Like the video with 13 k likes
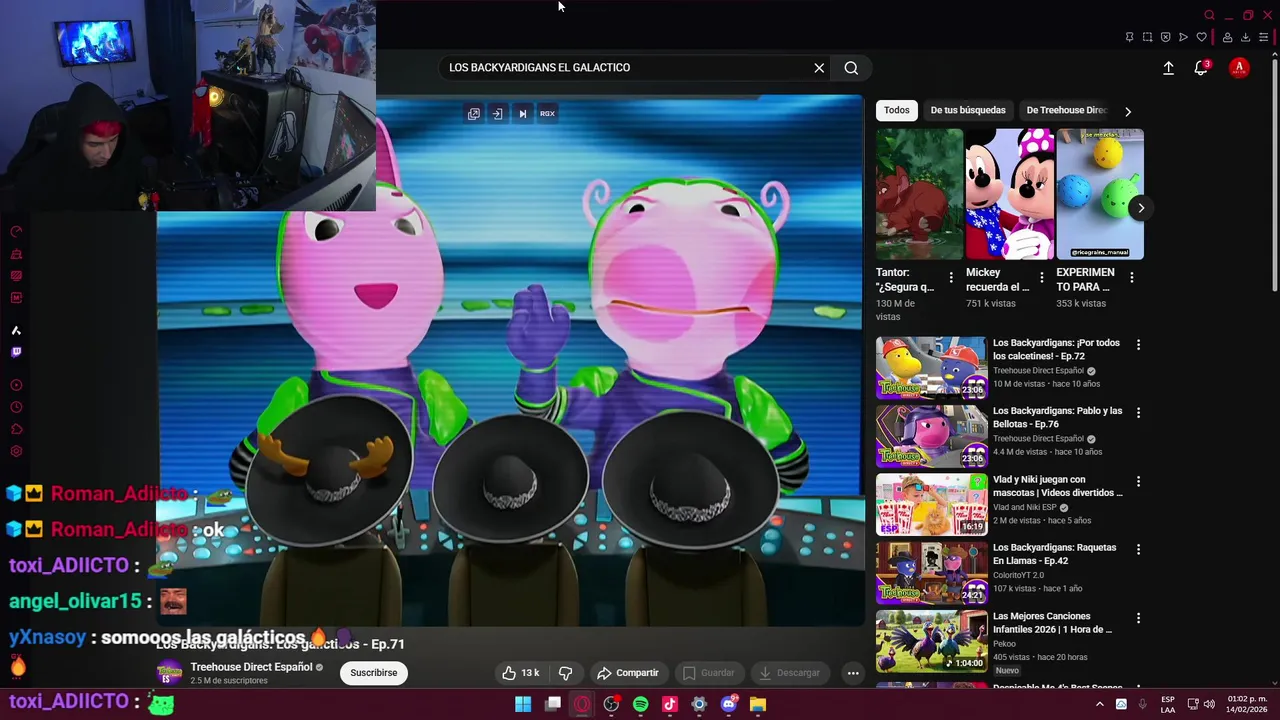This screenshot has width=1280, height=720. pyautogui.click(x=520, y=673)
